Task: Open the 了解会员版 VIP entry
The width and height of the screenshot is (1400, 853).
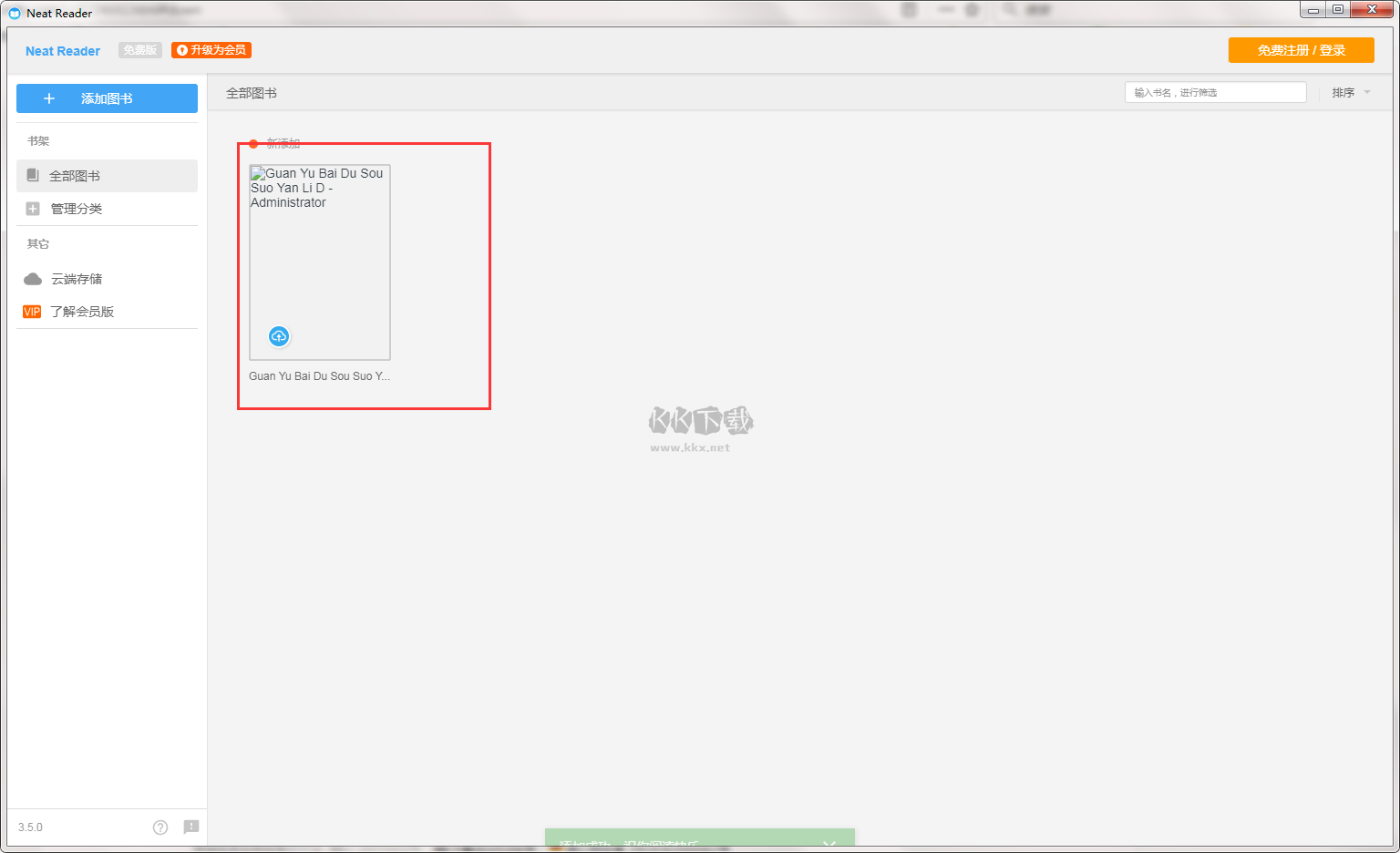Action: click(x=107, y=312)
